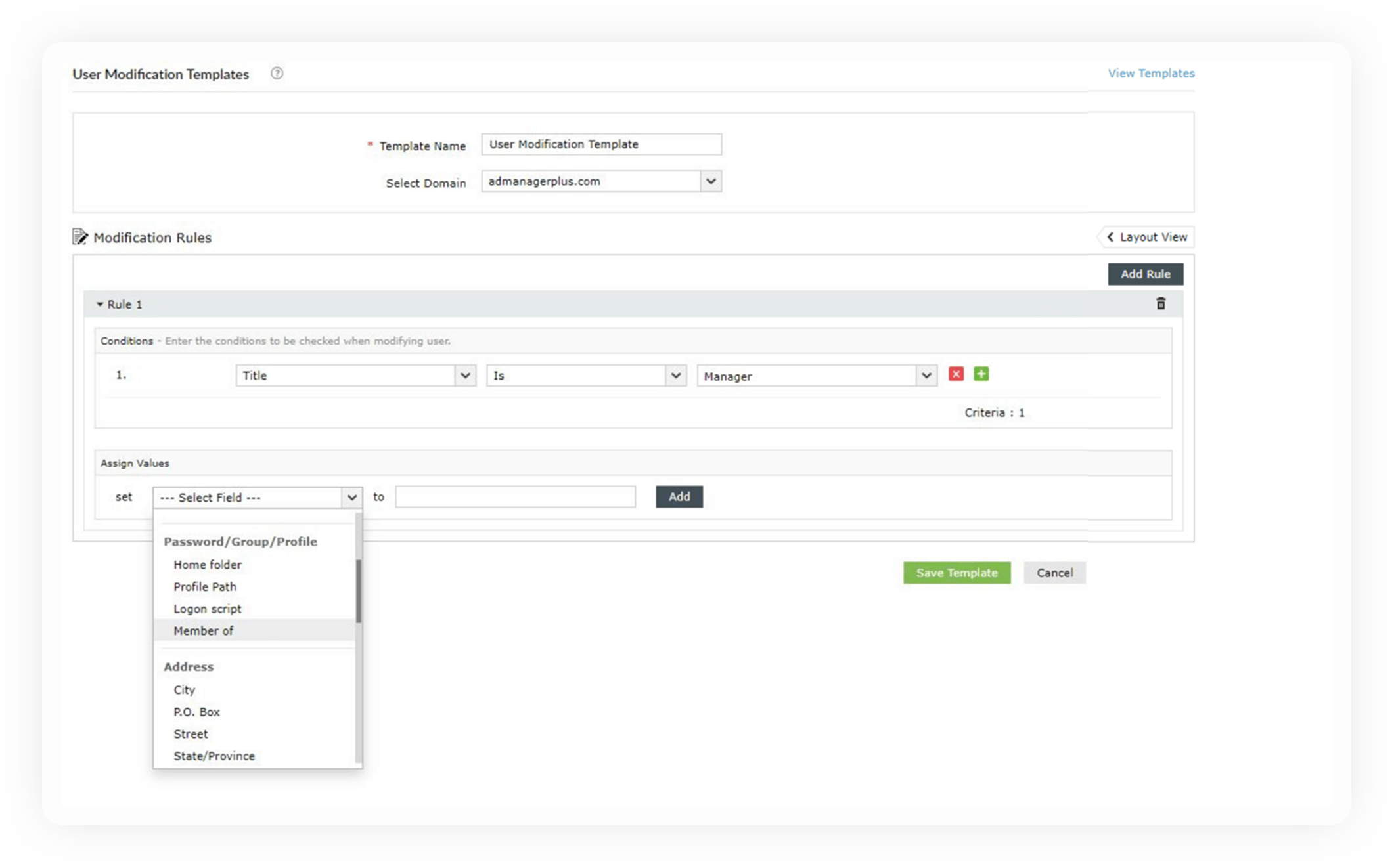Delete Rule 1 with the trash icon
Screen dimensions: 1394x868
1161,303
